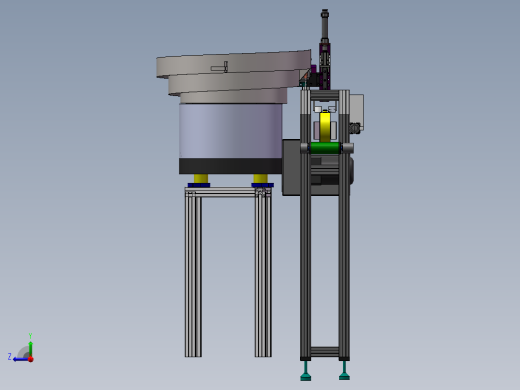The height and width of the screenshot is (390, 520).
Task: Click the green Y axis arrow of the triad
Action: click(x=30, y=348)
